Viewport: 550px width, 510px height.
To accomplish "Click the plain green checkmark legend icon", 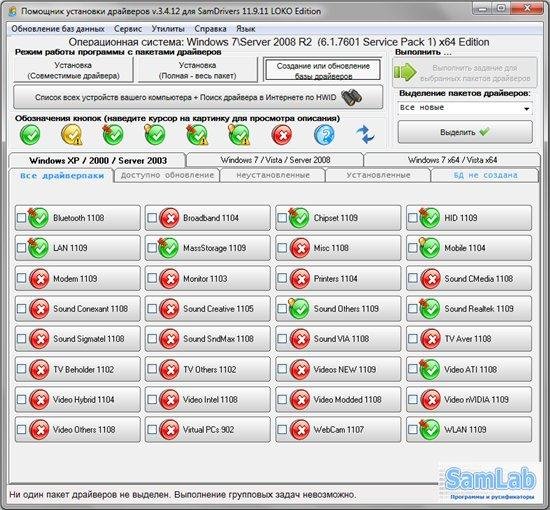I will coord(30,135).
